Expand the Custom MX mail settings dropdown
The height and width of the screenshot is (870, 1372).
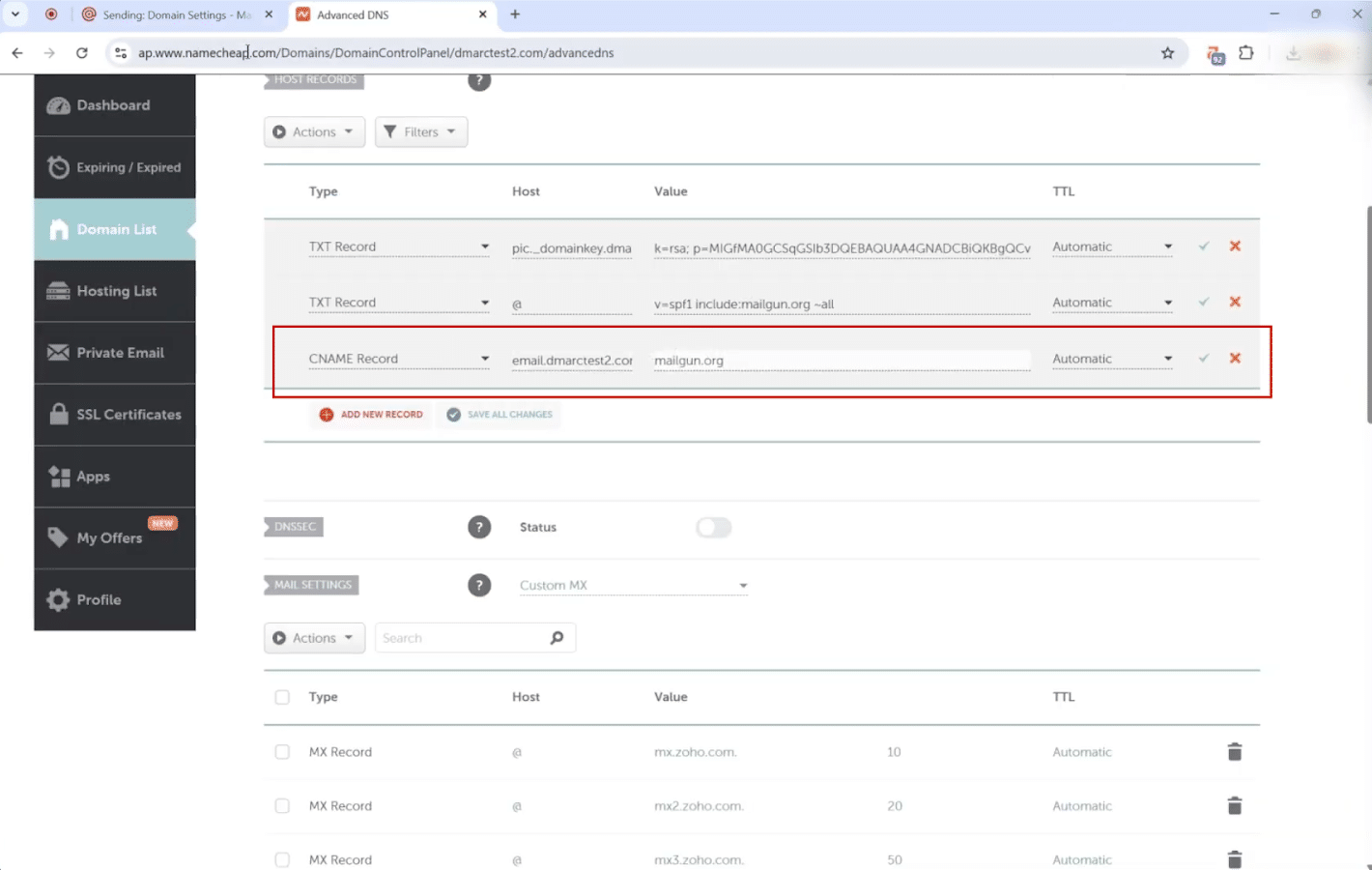pyautogui.click(x=633, y=586)
